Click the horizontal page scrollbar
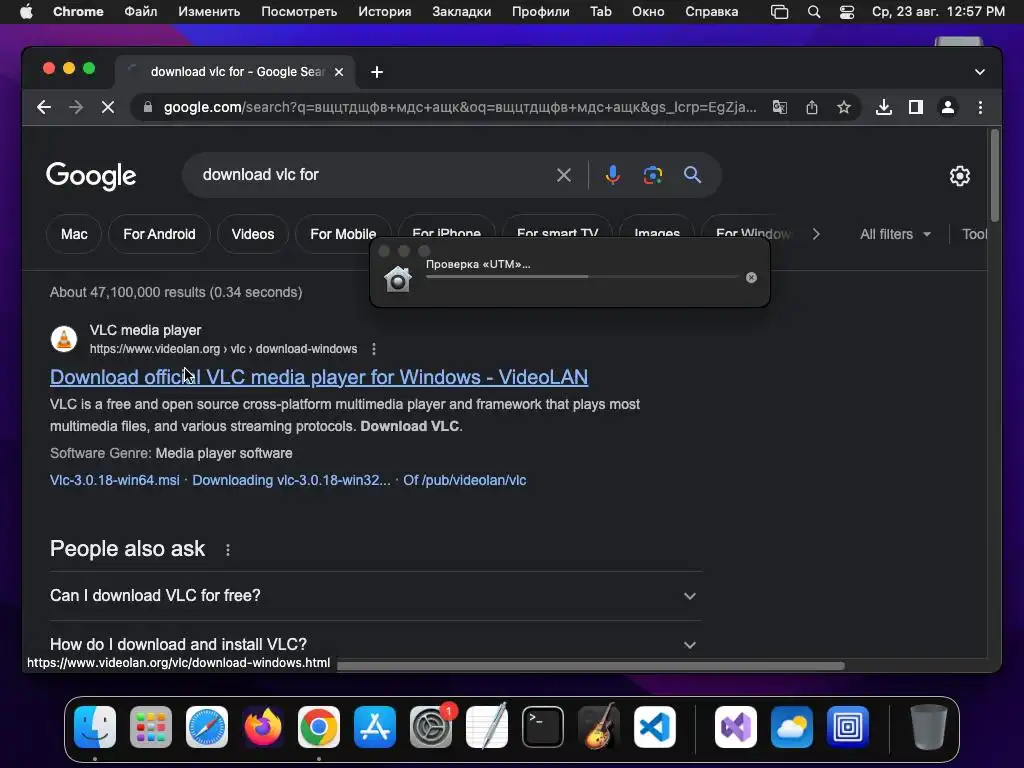Screen dimensions: 1024x768 [590, 666]
